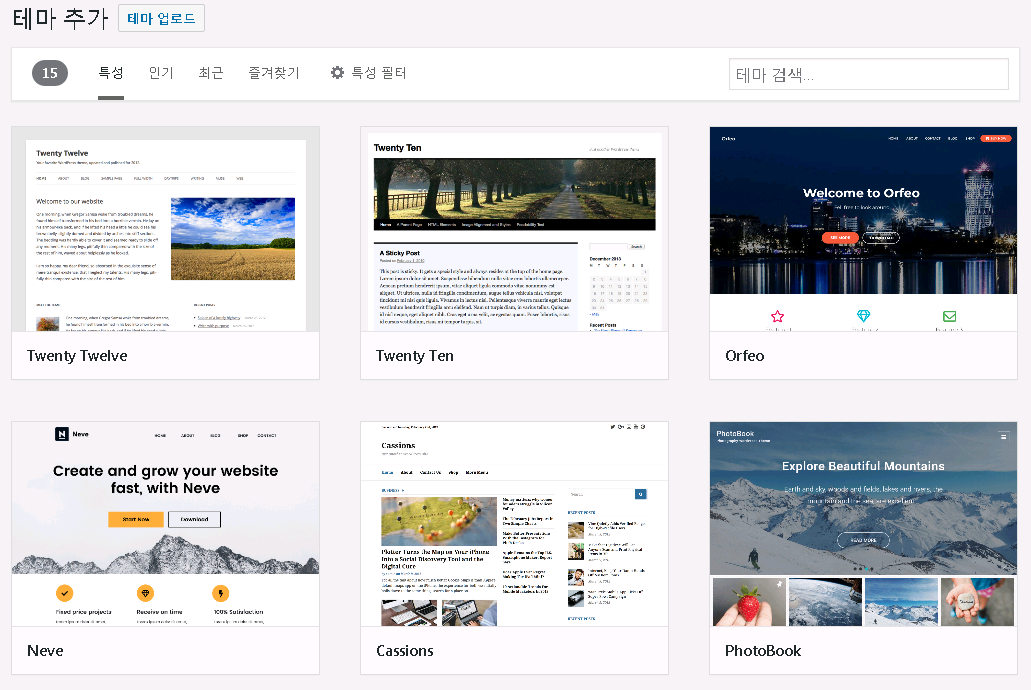Viewport: 1031px width, 690px height.
Task: Click the Twenty Twelve theme name
Action: coord(77,356)
